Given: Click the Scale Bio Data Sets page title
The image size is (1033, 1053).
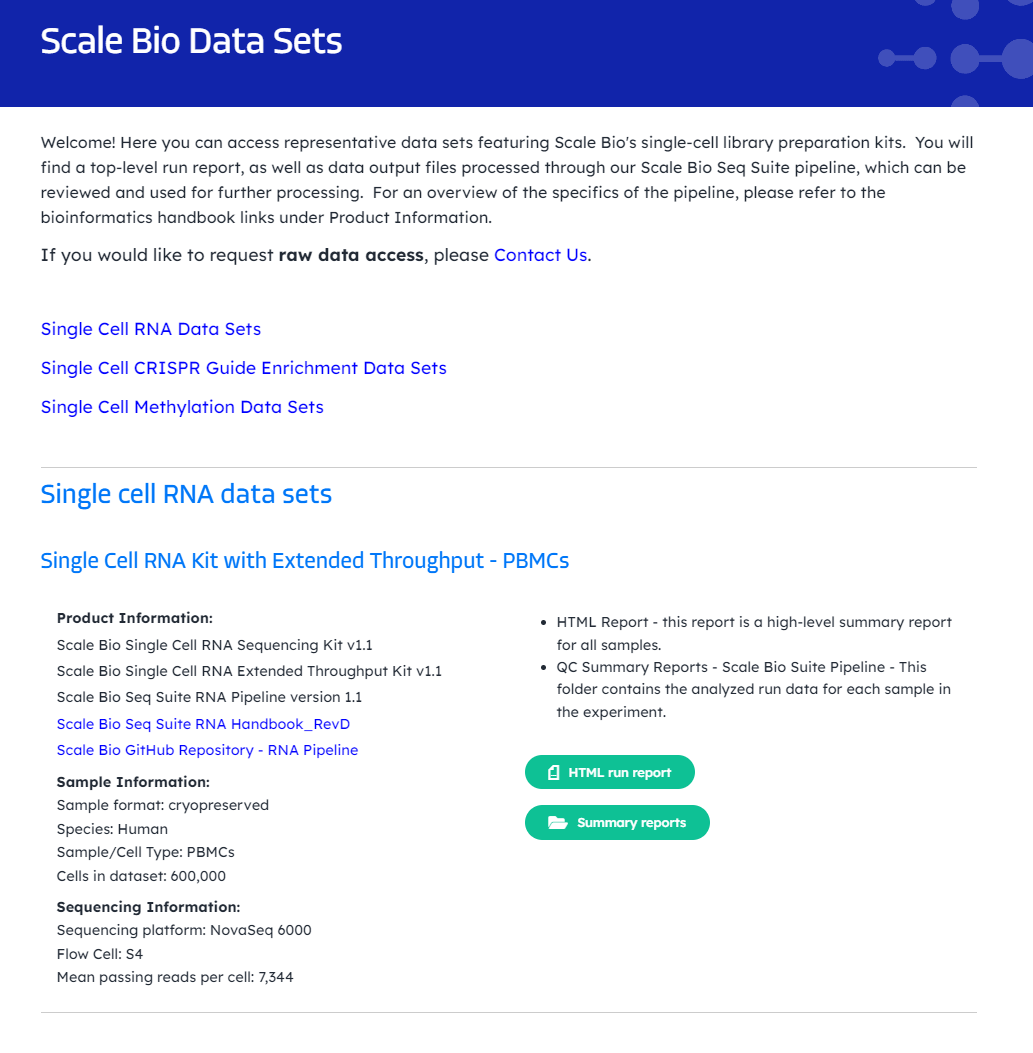Looking at the screenshot, I should coord(191,42).
